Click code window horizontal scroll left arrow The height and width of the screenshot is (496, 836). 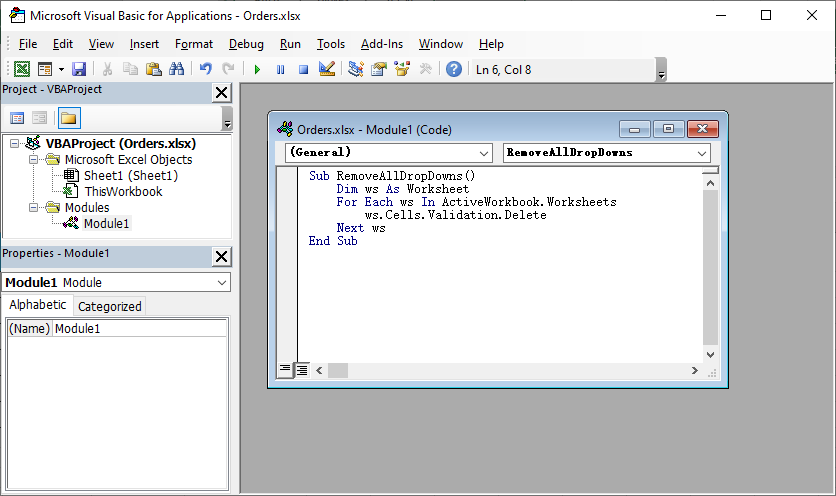tap(319, 370)
